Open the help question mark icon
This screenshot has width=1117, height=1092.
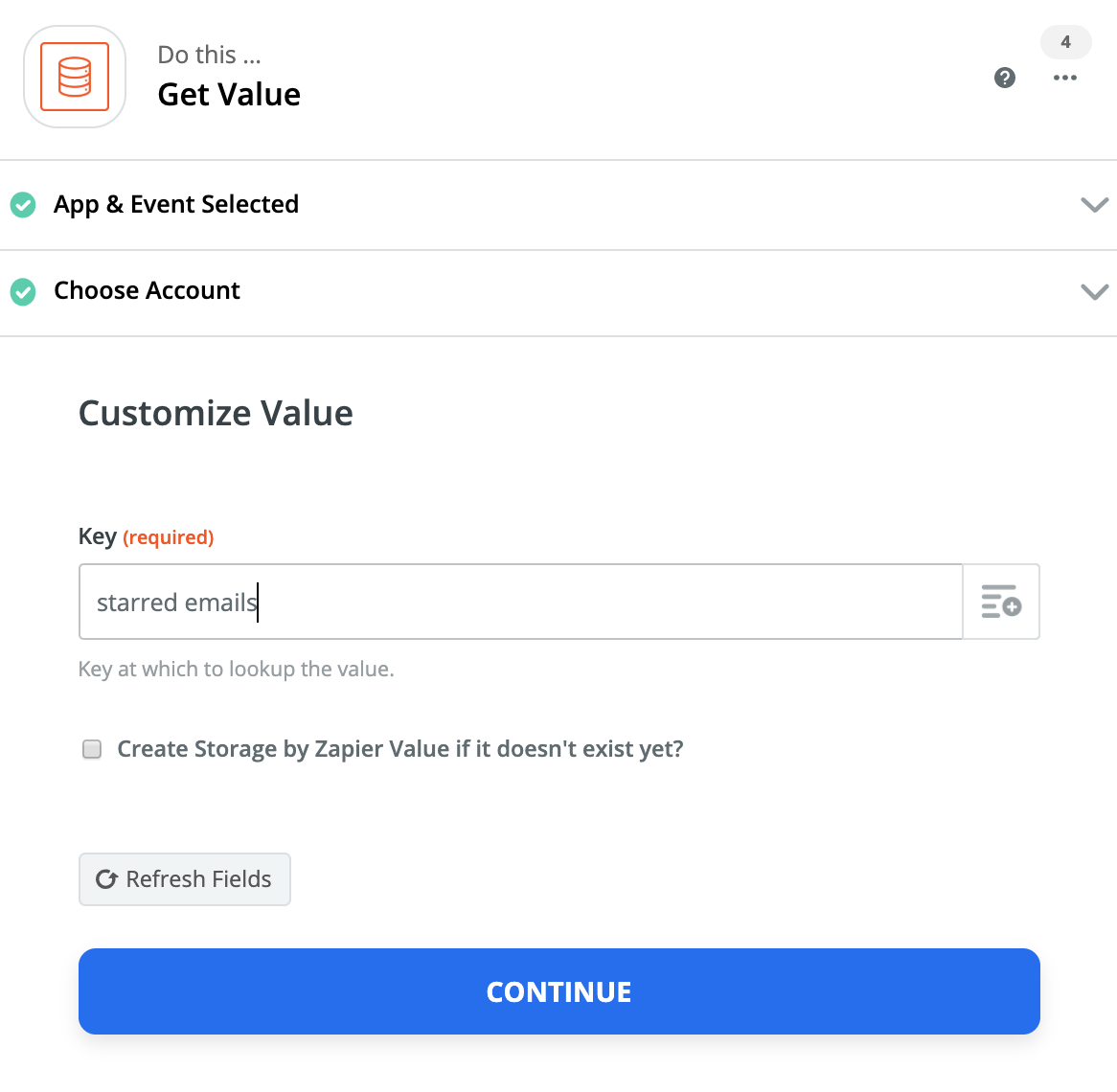point(1005,78)
